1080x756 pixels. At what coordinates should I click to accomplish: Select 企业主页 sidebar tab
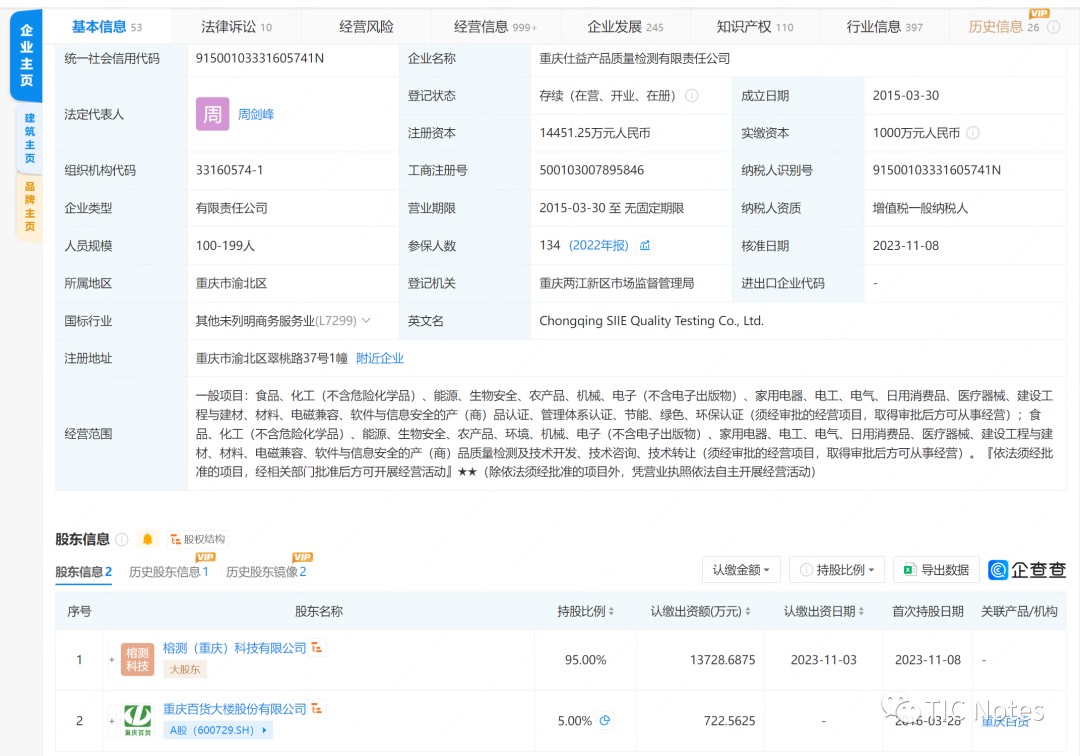click(27, 56)
